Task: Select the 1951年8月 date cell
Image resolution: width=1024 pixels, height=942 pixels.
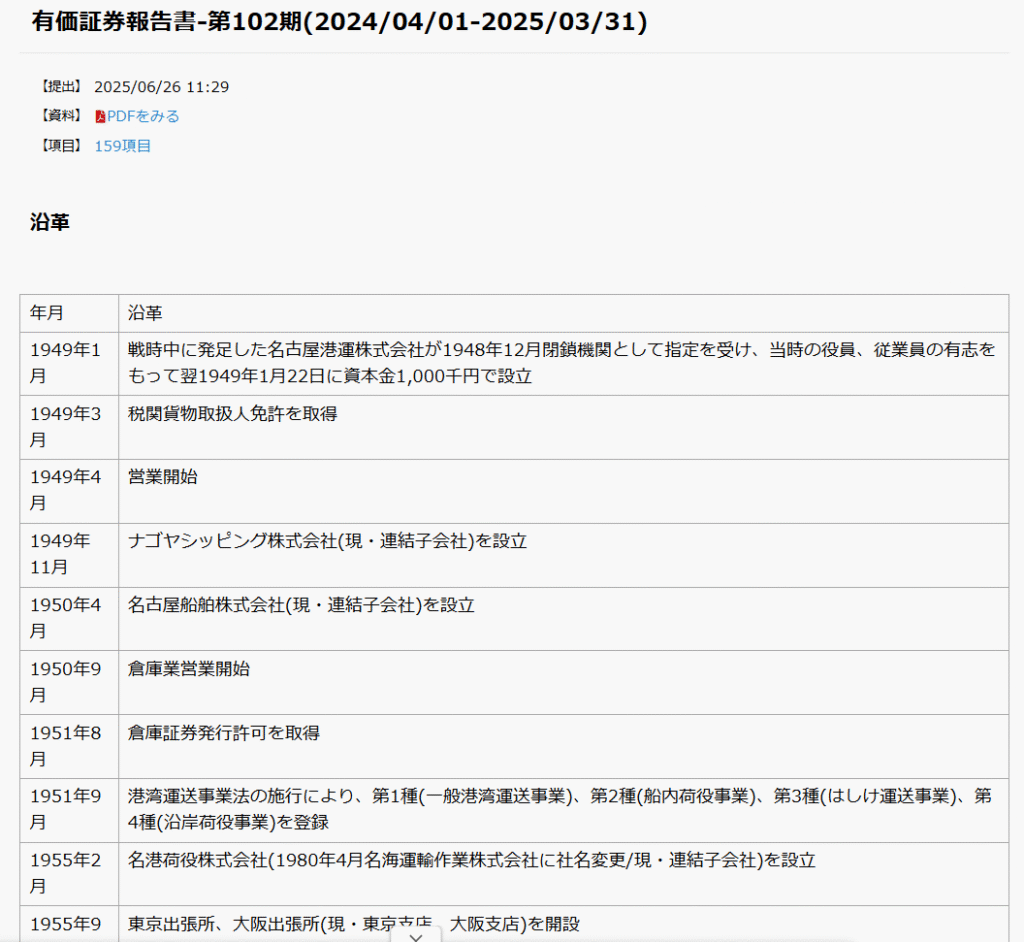Action: pyautogui.click(x=66, y=745)
